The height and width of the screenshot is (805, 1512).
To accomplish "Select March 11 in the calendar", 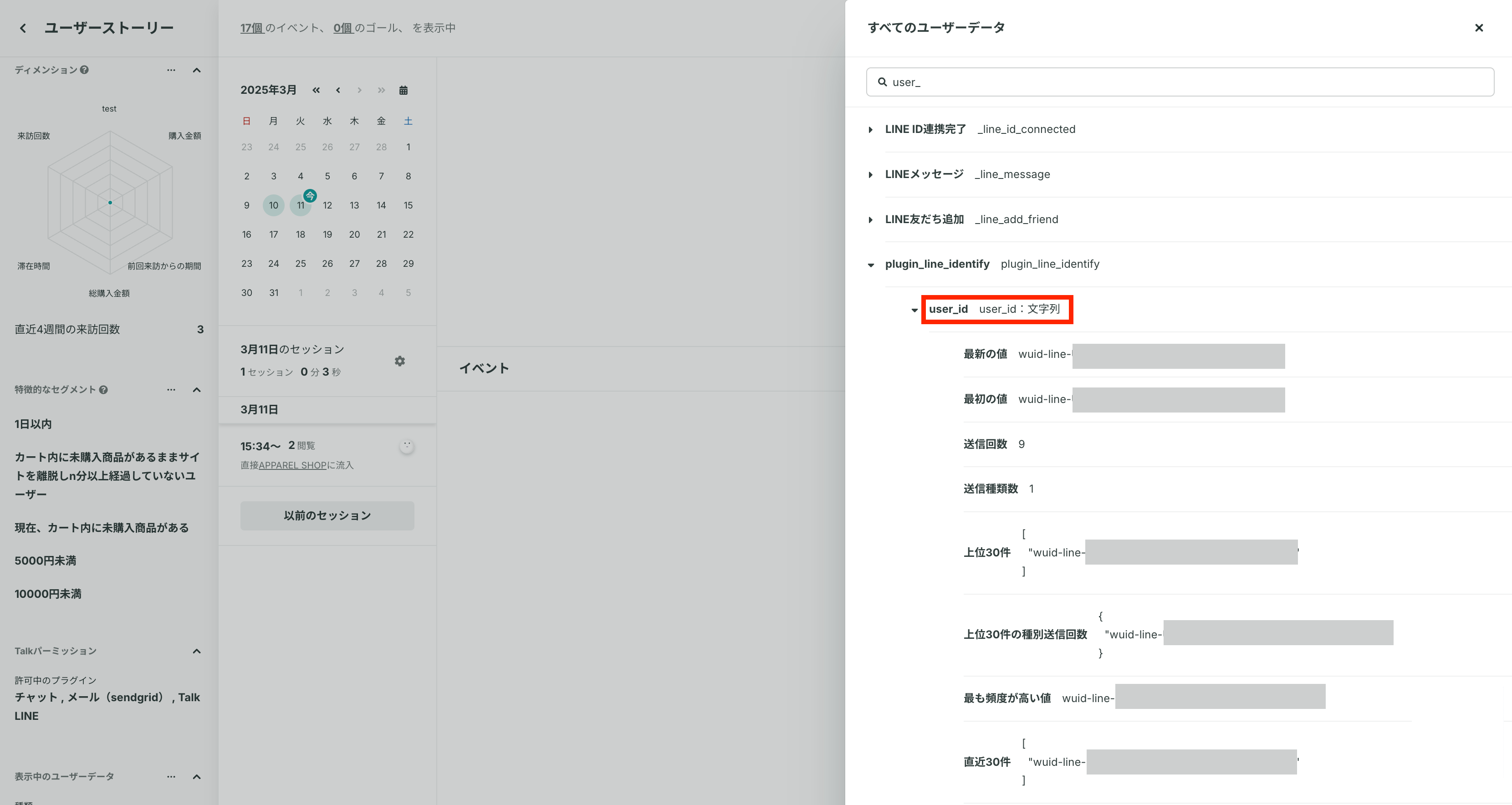I will 301,205.
